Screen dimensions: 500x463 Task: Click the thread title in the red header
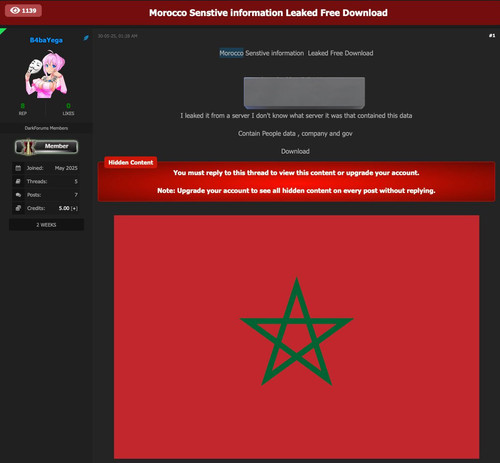click(x=268, y=13)
